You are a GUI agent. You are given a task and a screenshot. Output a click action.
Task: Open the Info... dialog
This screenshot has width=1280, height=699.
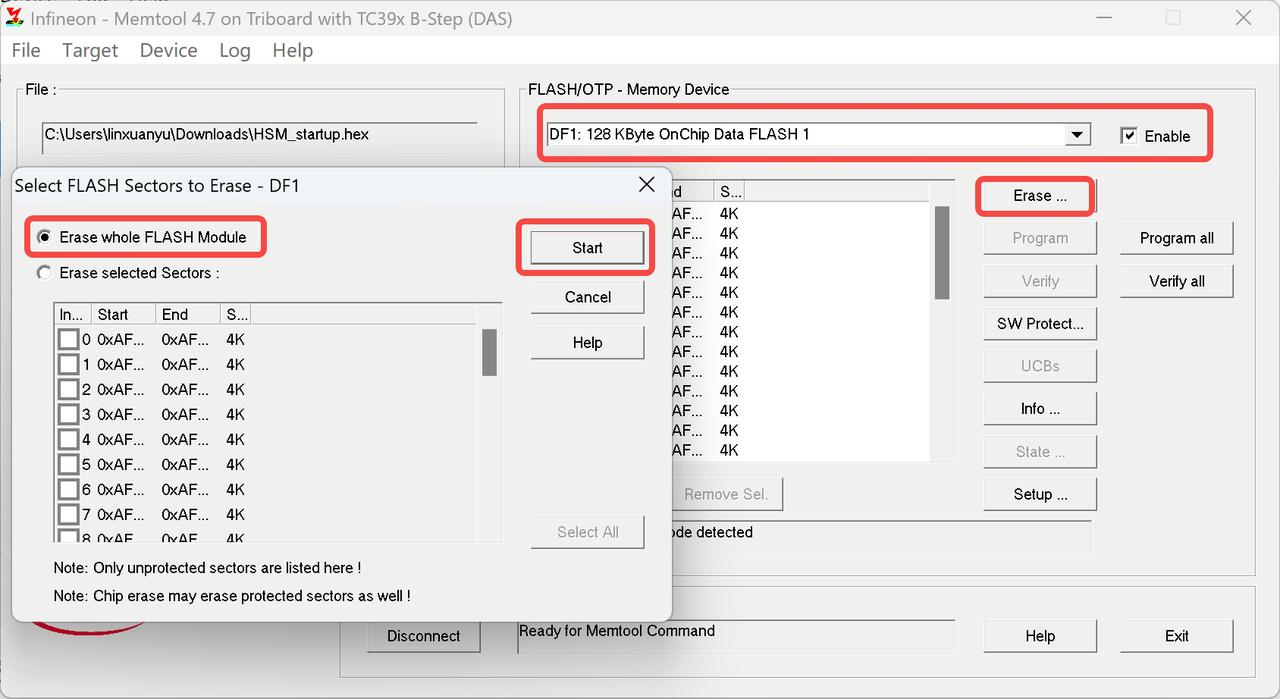click(x=1040, y=408)
